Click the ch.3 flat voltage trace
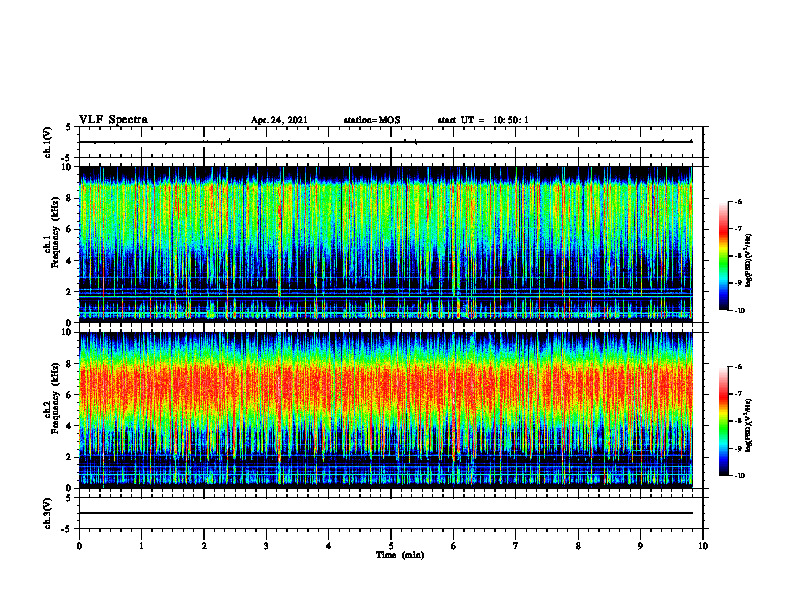The width and height of the screenshot is (792, 612). (386, 513)
